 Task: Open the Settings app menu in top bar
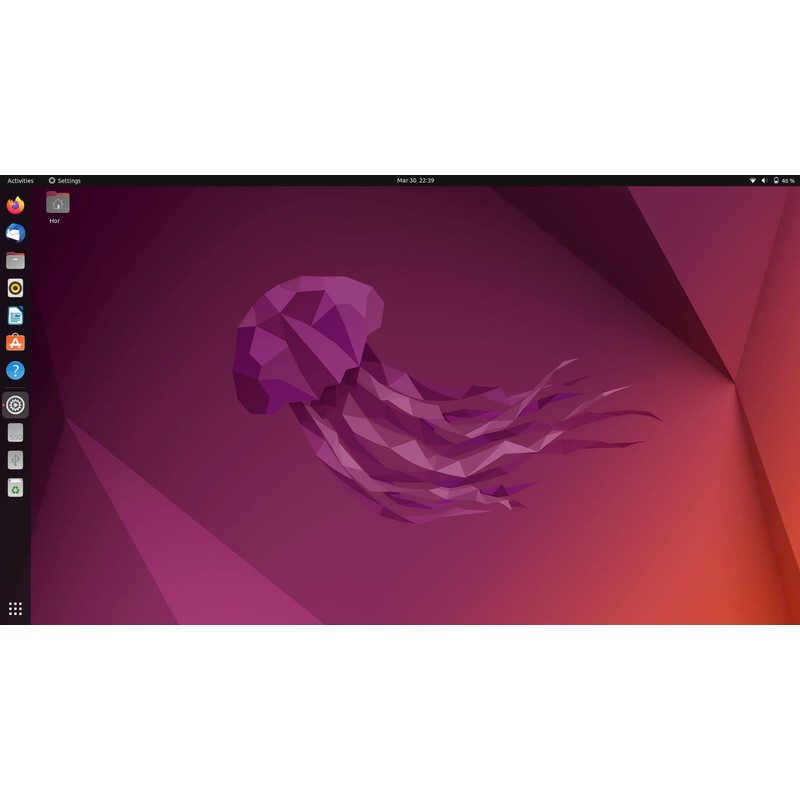point(65,181)
